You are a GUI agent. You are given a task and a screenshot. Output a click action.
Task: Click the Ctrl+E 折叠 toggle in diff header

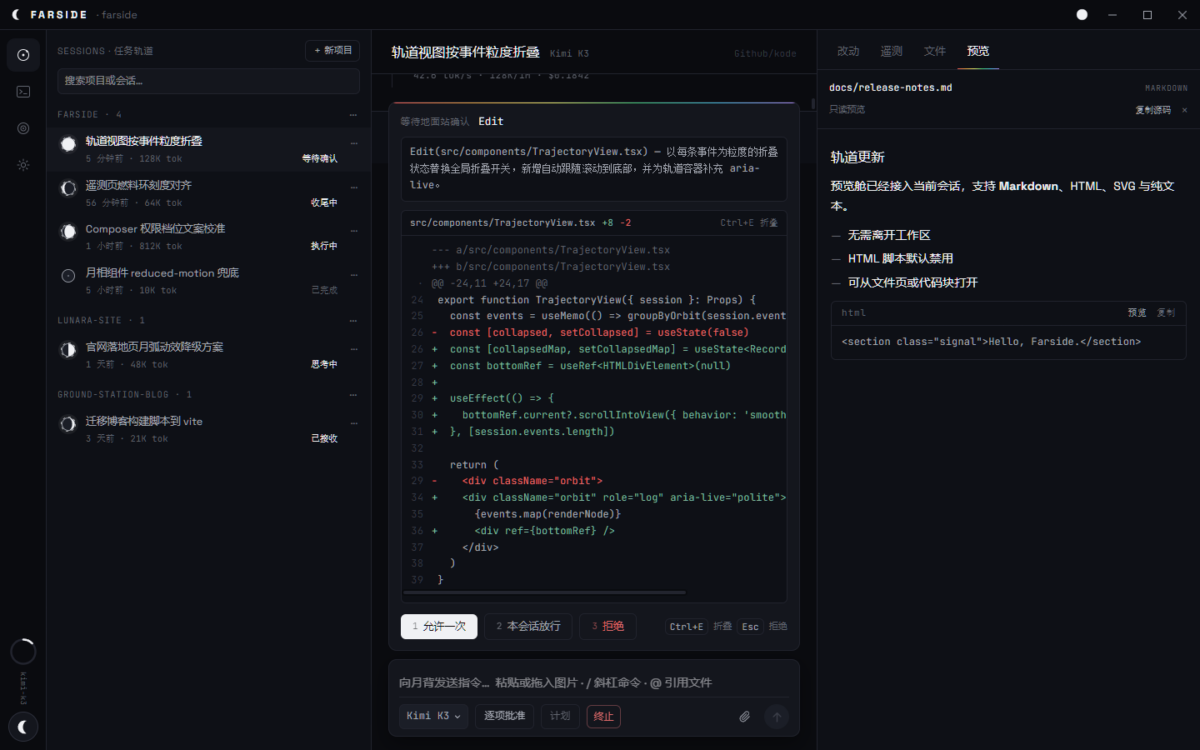tap(748, 223)
